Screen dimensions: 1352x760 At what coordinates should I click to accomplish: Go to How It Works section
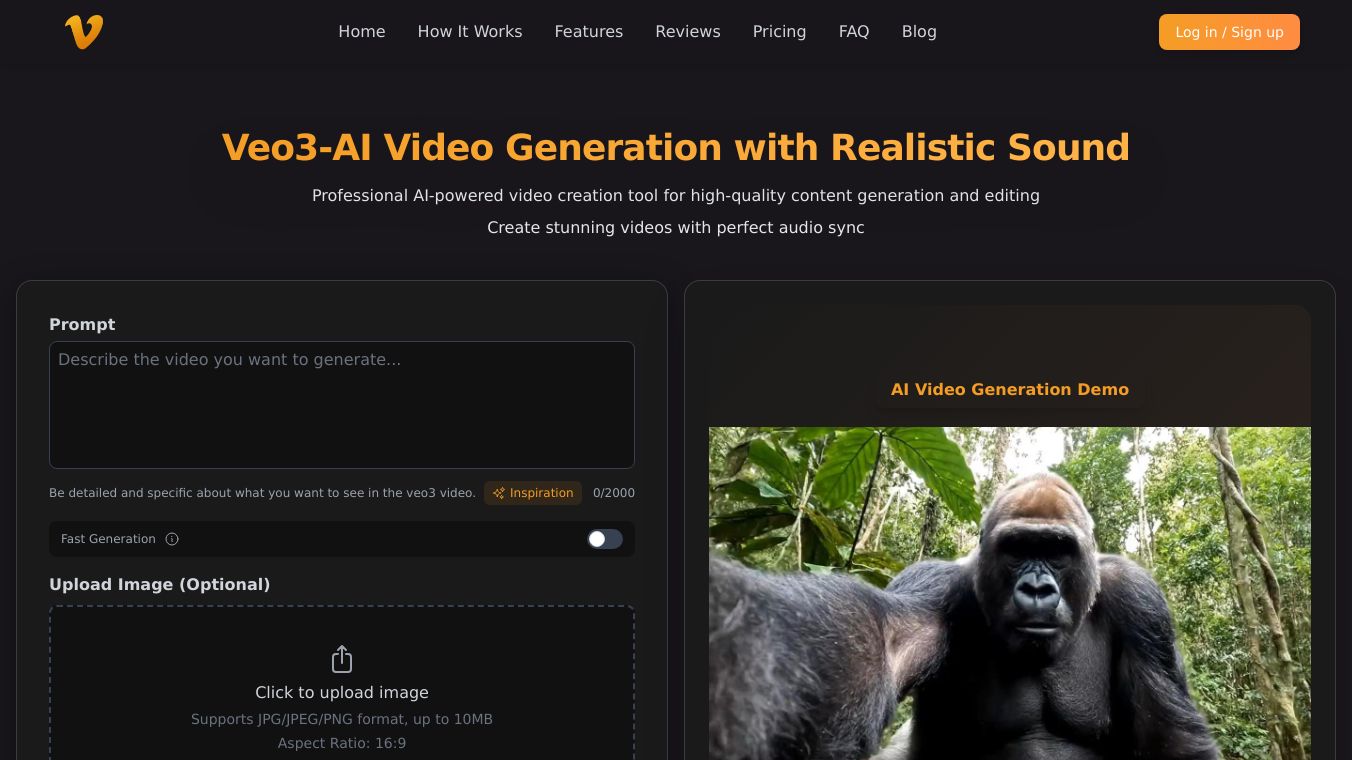[x=470, y=32]
